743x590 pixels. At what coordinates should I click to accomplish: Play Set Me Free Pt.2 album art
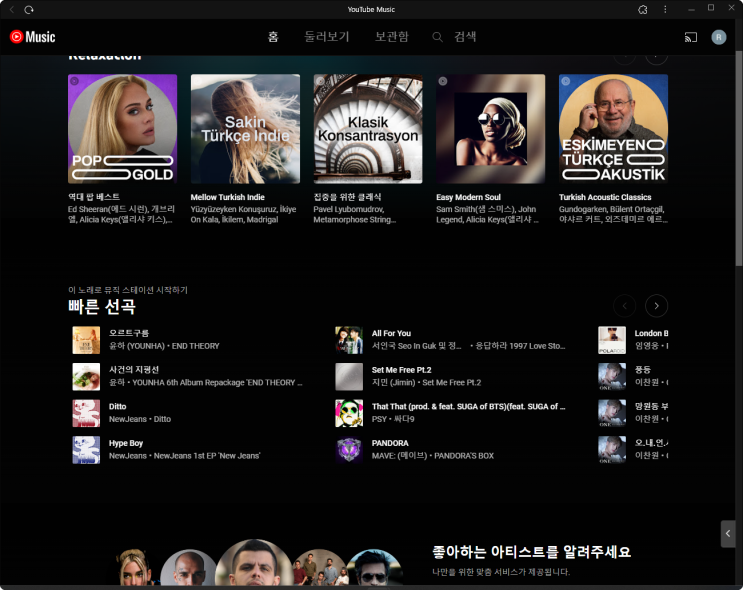(x=349, y=376)
